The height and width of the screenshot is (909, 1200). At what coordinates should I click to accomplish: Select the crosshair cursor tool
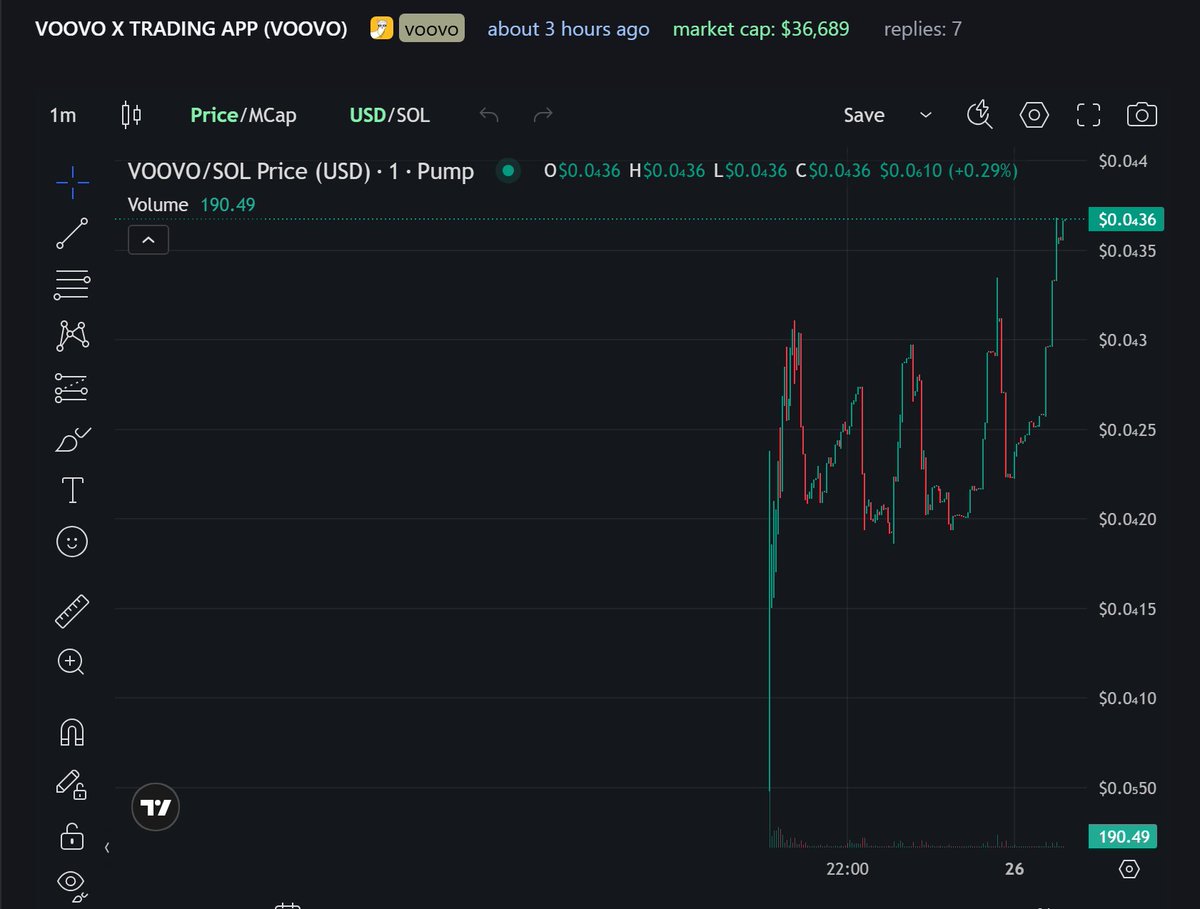(x=71, y=183)
